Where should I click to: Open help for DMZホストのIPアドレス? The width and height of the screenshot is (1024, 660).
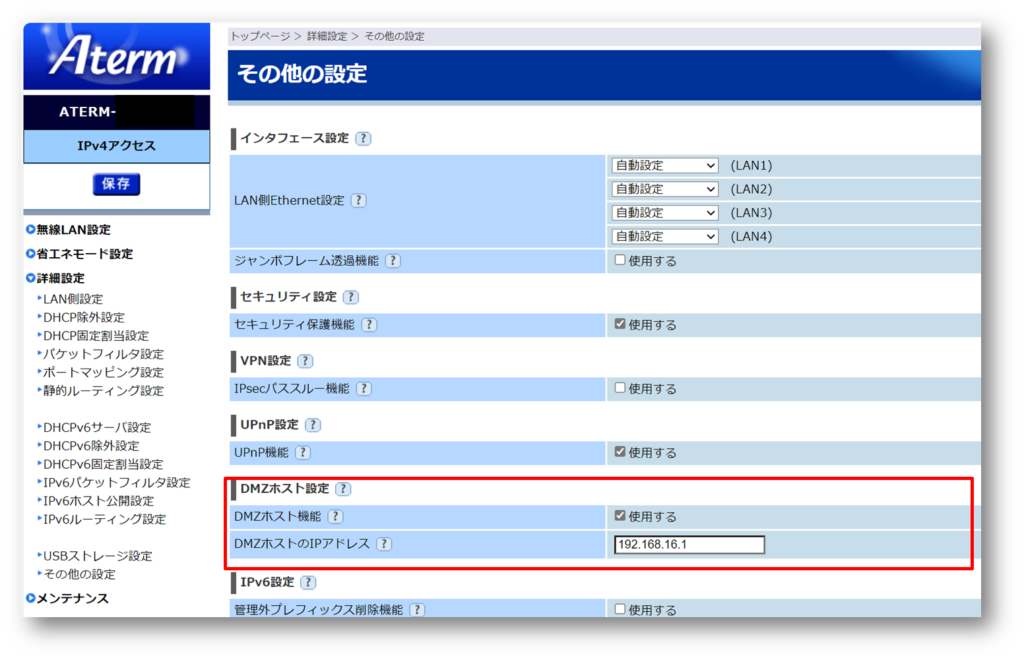pyautogui.click(x=383, y=545)
